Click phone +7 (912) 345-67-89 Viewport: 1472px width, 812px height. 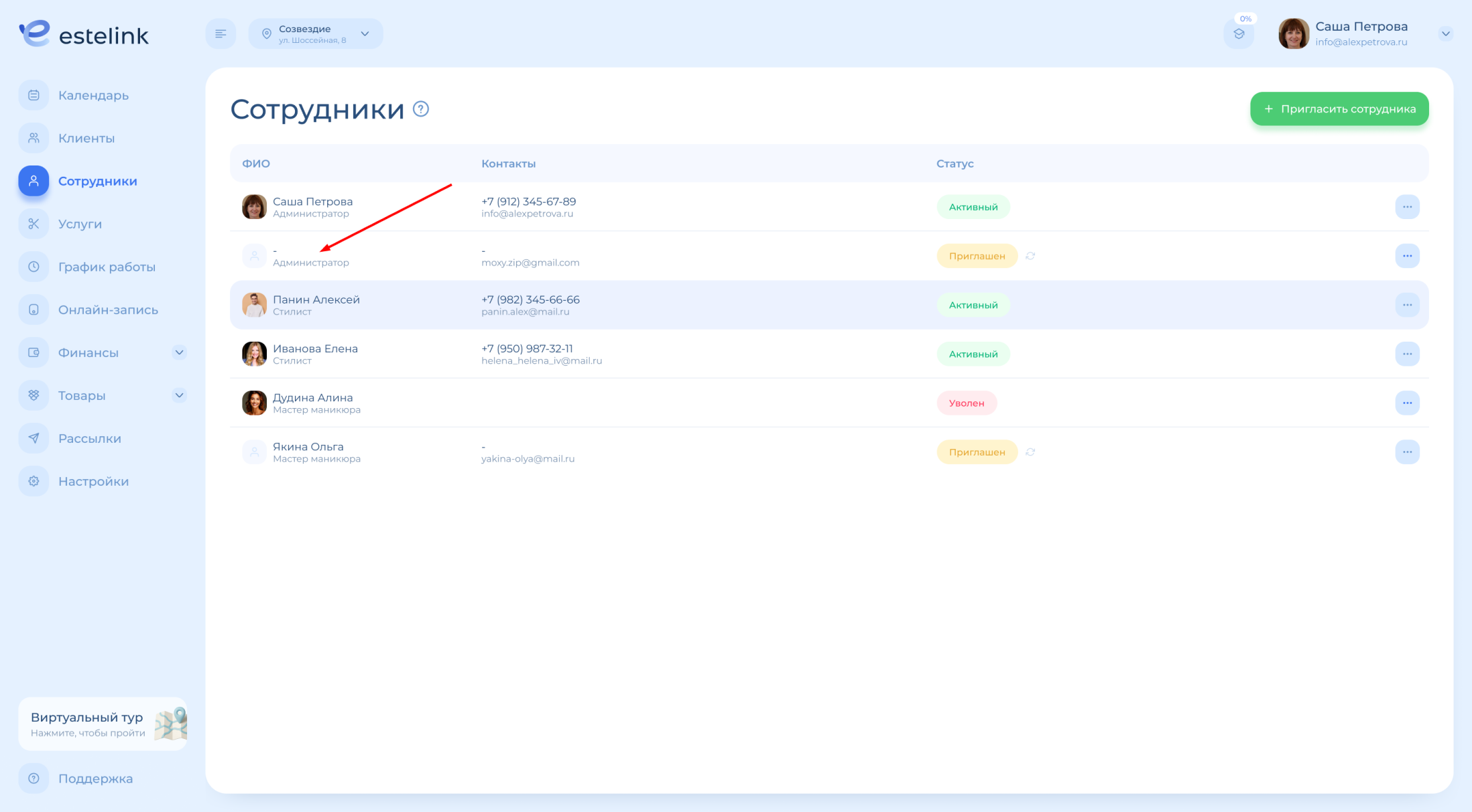tap(528, 202)
